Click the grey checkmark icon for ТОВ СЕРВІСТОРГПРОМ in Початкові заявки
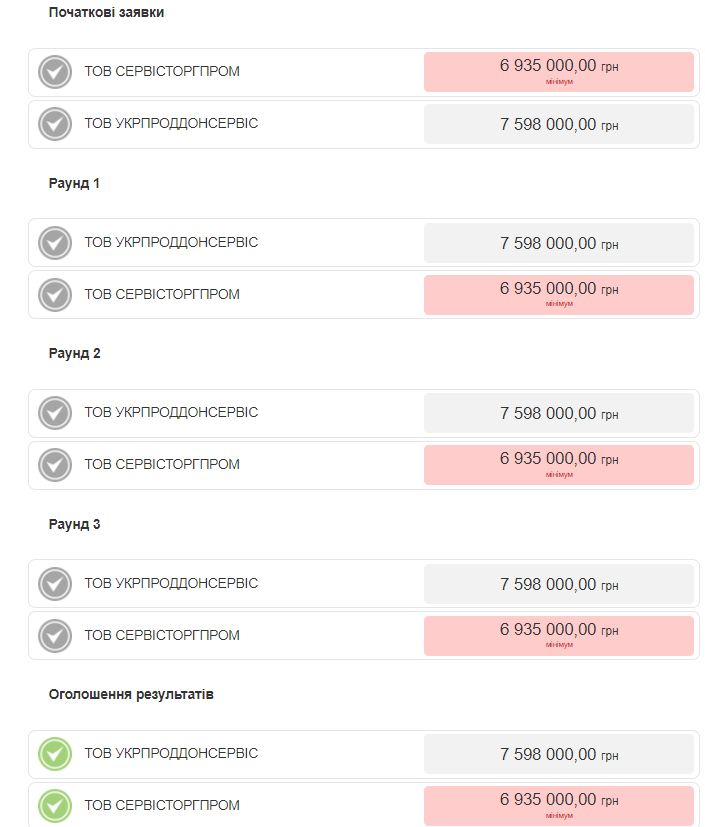 pyautogui.click(x=55, y=72)
